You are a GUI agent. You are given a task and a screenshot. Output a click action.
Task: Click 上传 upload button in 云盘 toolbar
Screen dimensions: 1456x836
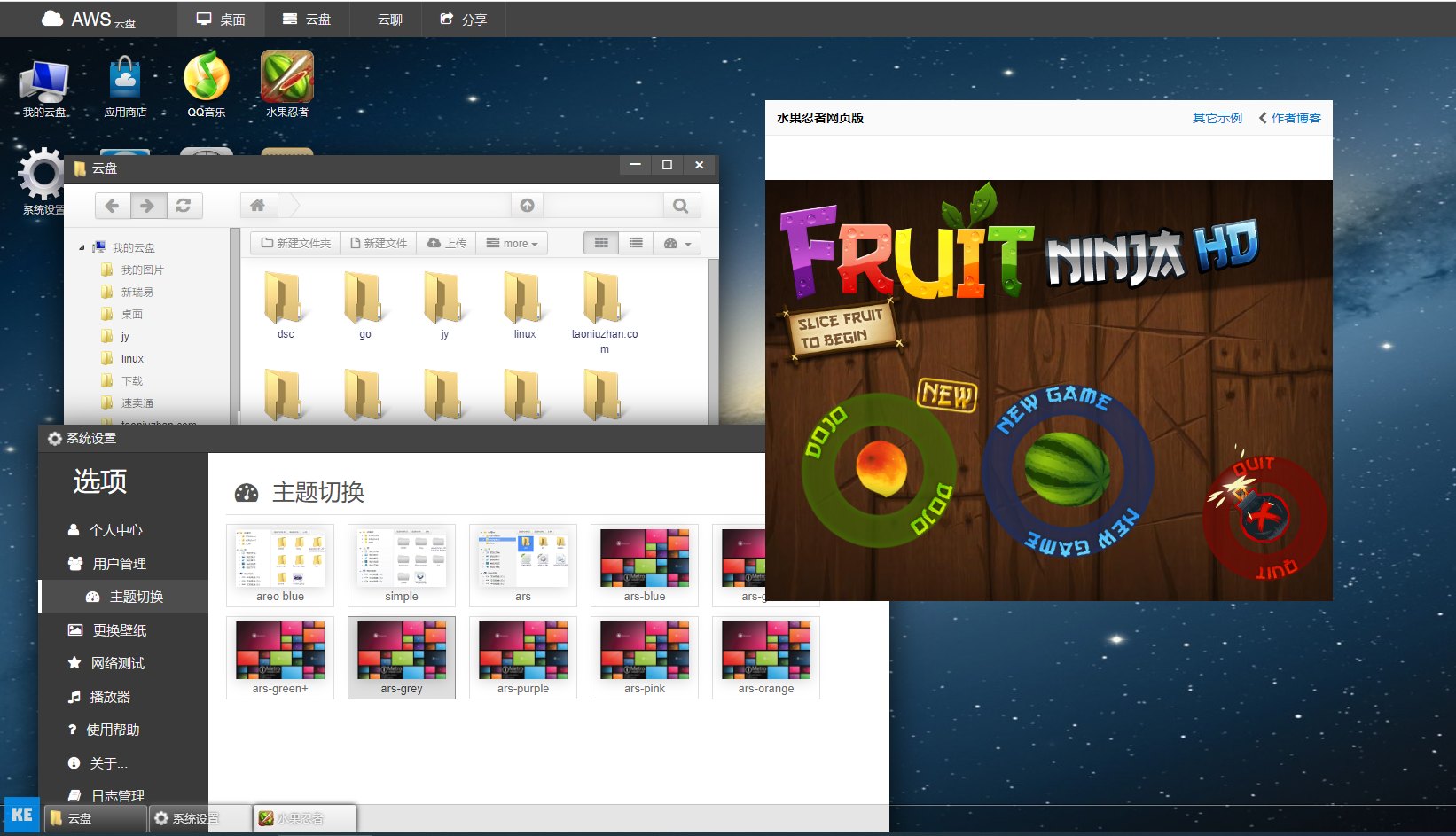(447, 243)
